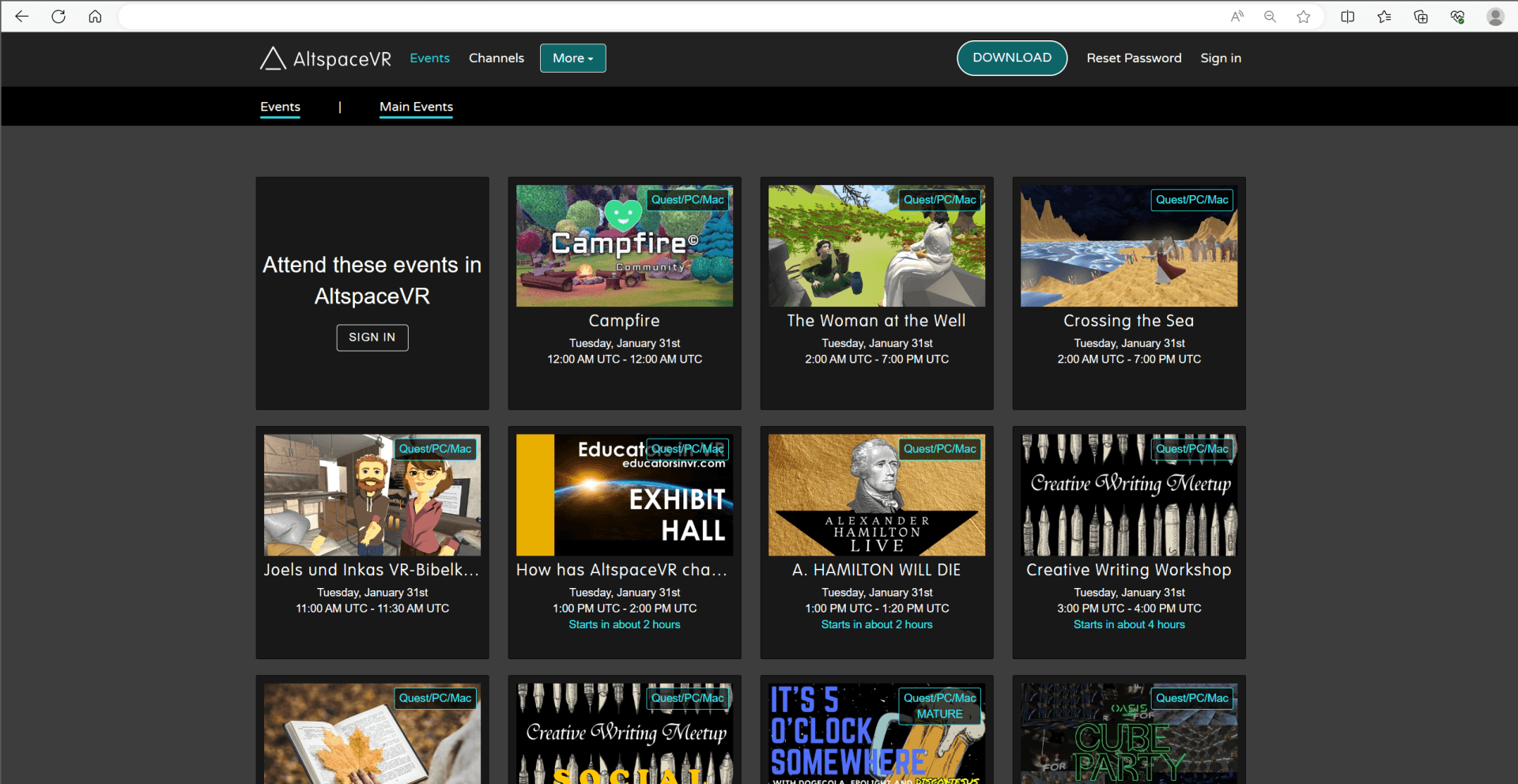The height and width of the screenshot is (784, 1518).
Task: Open Read aloud icon in address bar
Action: pyautogui.click(x=1237, y=17)
